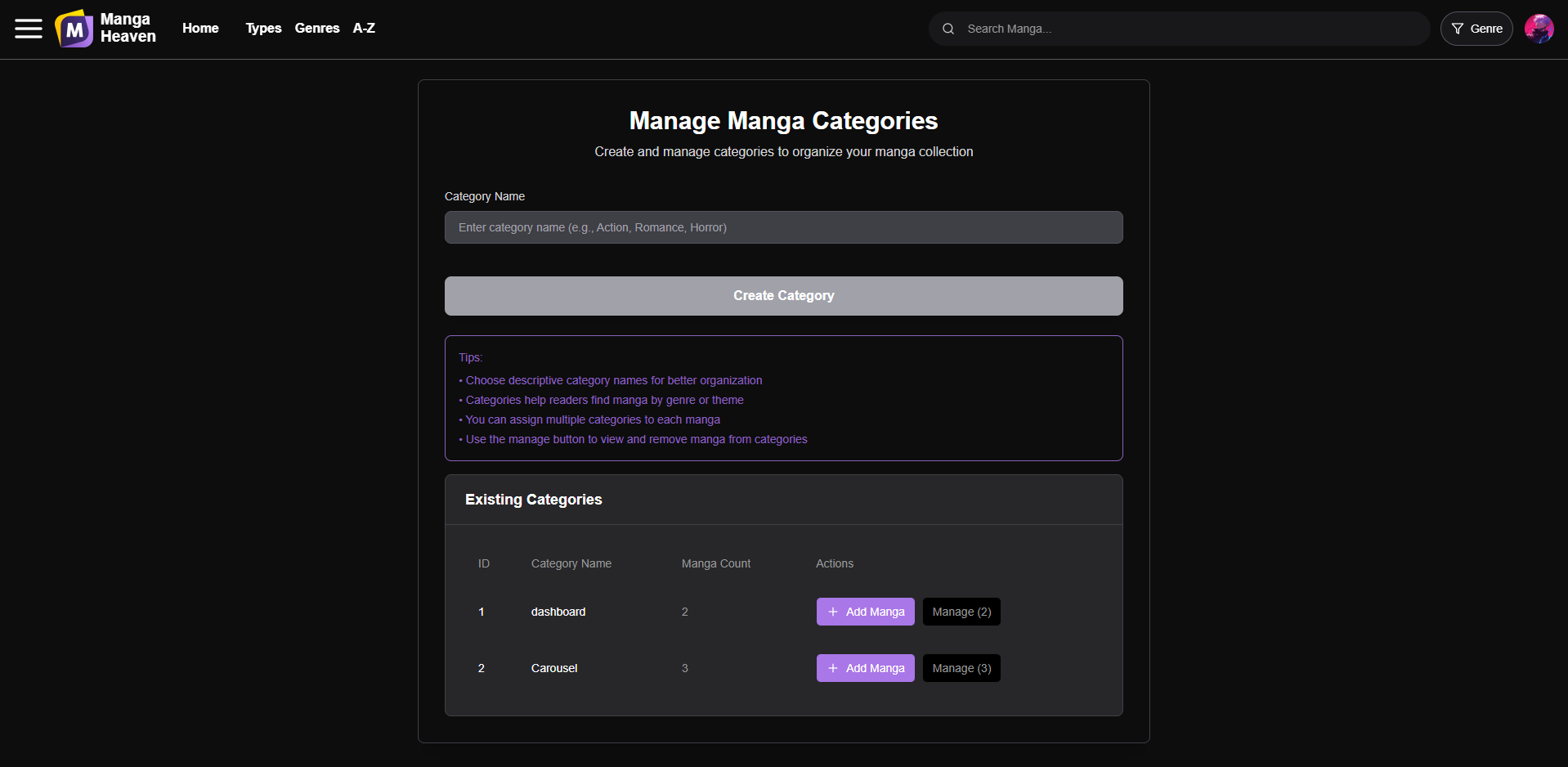The width and height of the screenshot is (1568, 767).
Task: Click the Tips: label
Action: point(471,357)
